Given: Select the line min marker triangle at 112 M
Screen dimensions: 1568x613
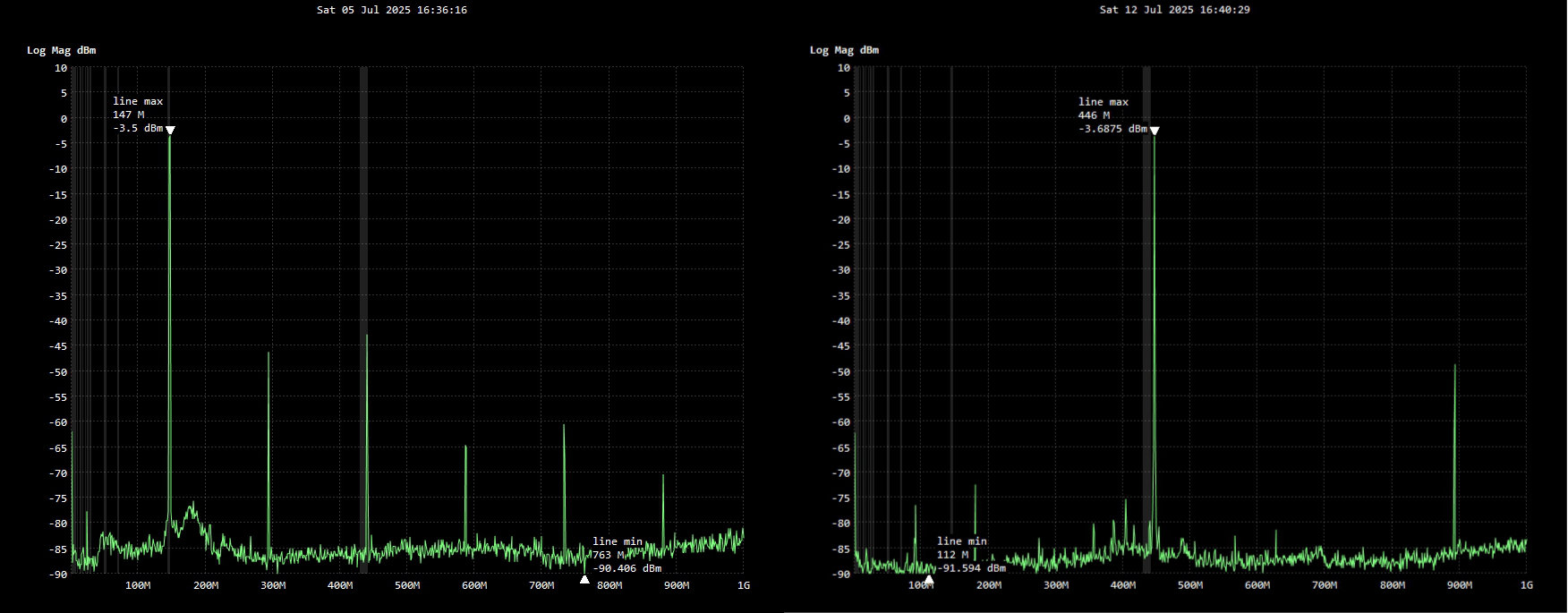Looking at the screenshot, I should point(929,579).
